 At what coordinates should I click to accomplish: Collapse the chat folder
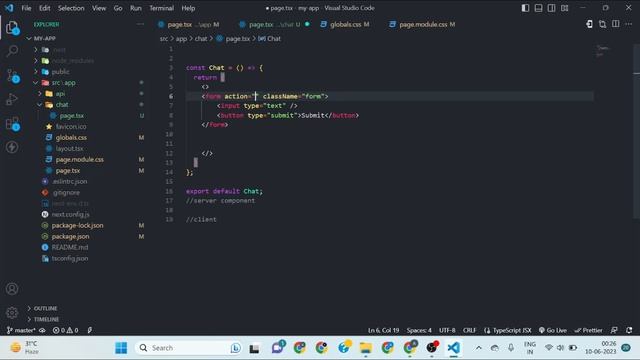(x=62, y=104)
